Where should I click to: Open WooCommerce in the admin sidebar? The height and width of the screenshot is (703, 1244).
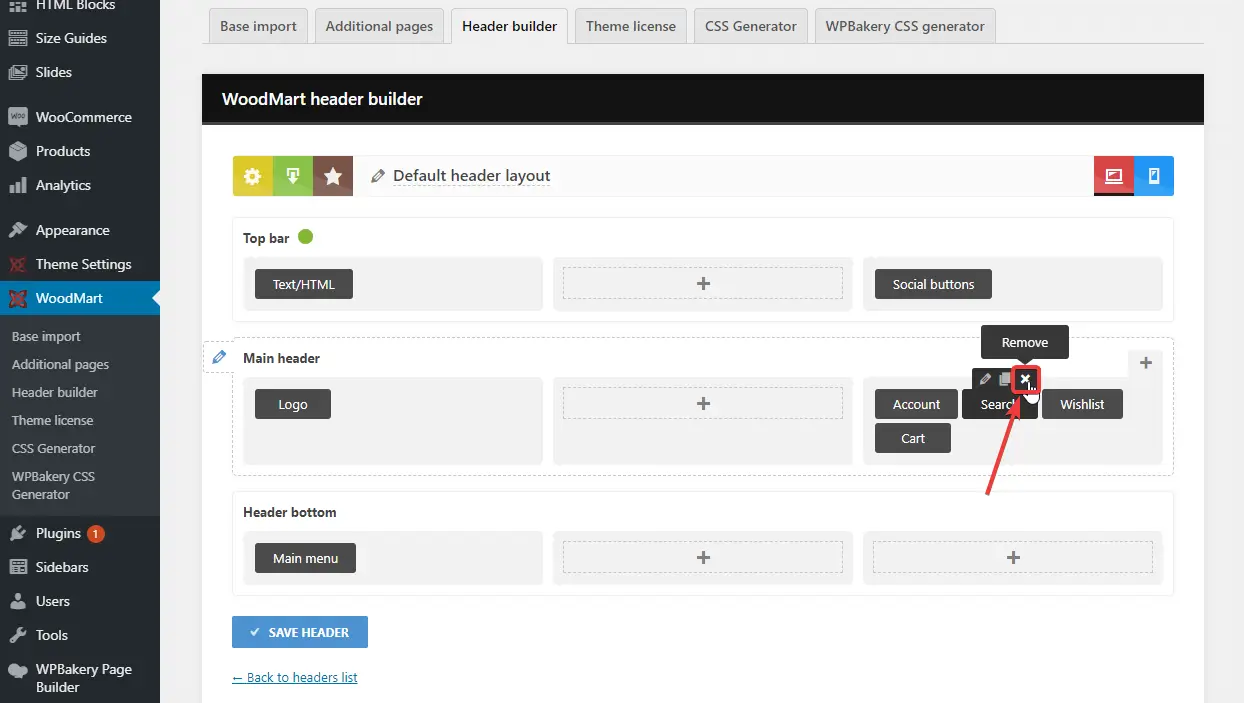click(83, 117)
